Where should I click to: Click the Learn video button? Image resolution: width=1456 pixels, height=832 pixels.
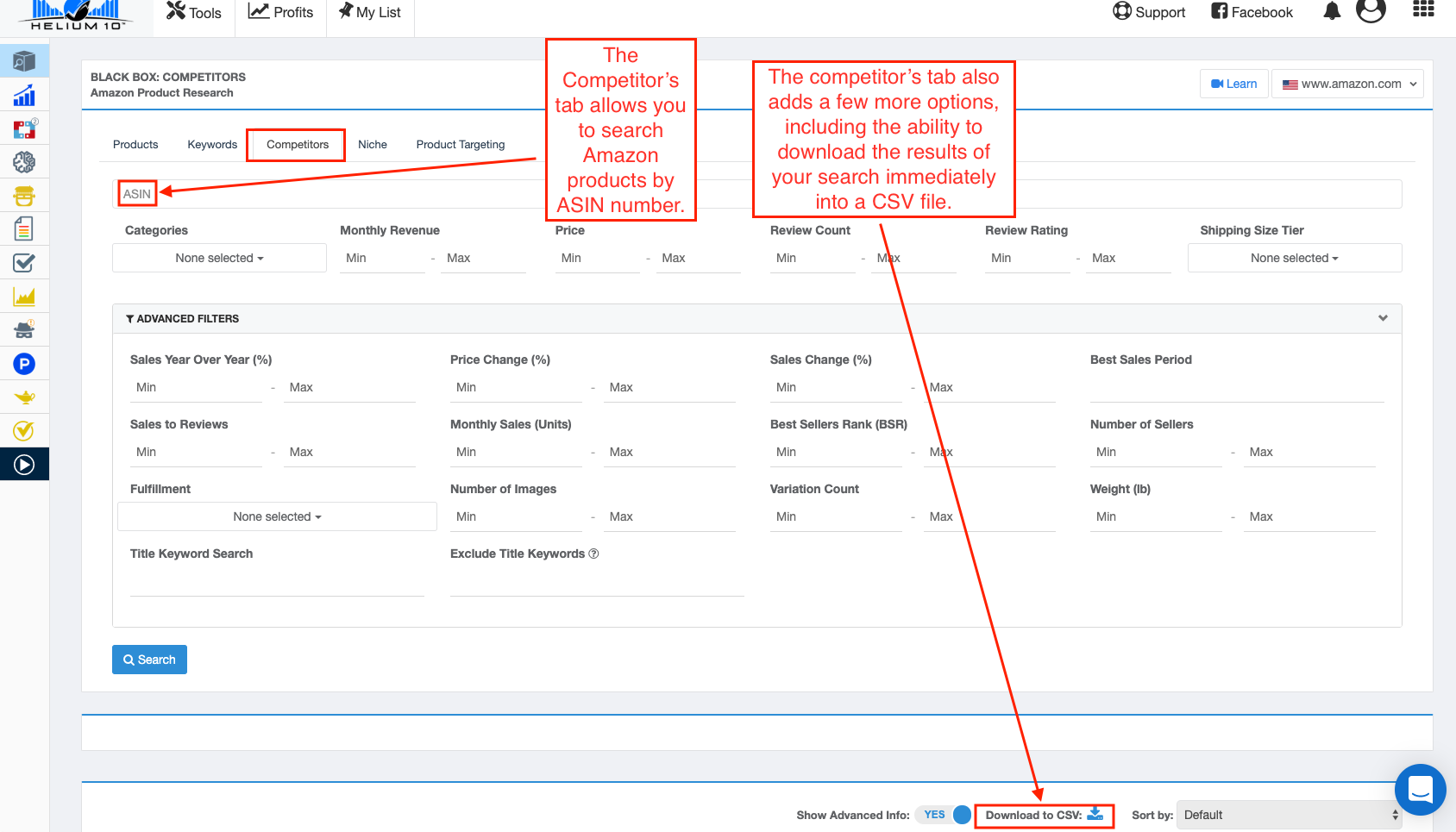(1233, 84)
